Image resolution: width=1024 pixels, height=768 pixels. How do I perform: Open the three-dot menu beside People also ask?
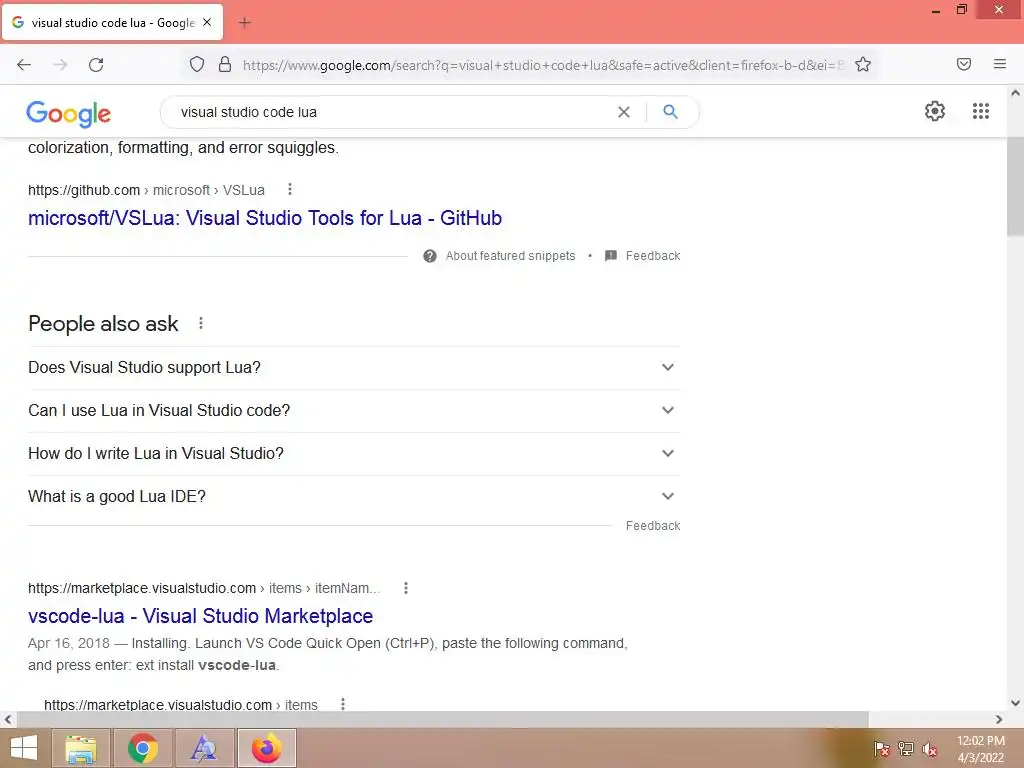coord(200,323)
